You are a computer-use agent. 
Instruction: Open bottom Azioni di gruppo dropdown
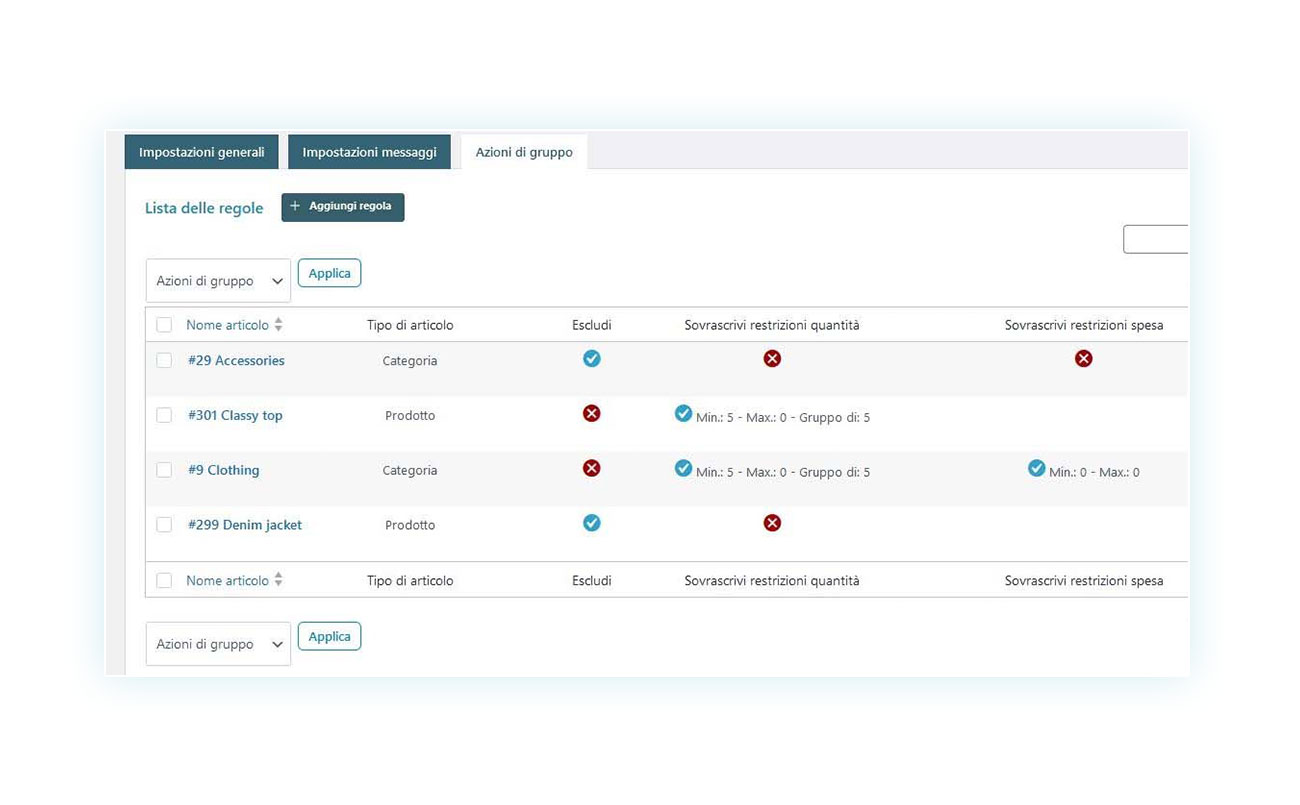[218, 644]
